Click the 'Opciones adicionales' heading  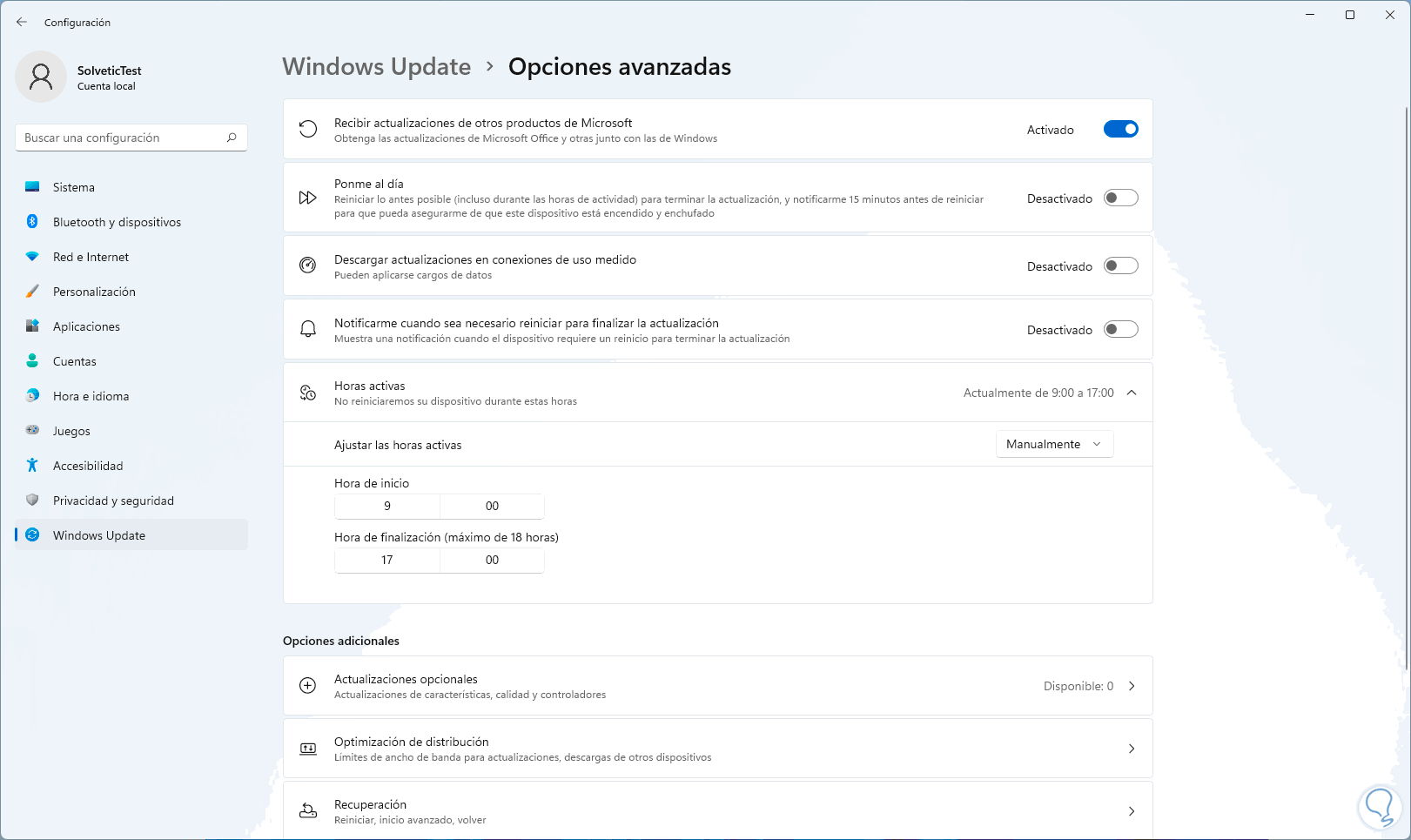pos(341,641)
